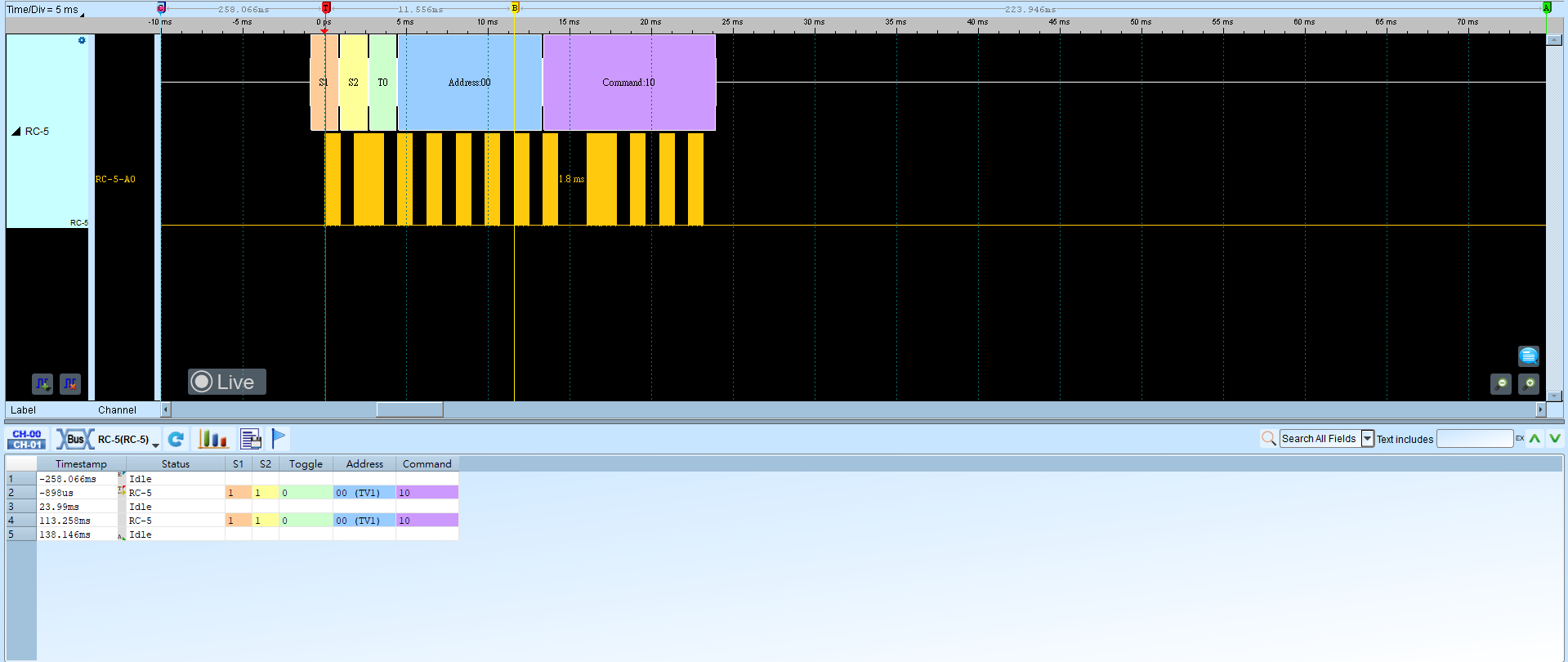Toggle the EX search option

coord(1520,439)
